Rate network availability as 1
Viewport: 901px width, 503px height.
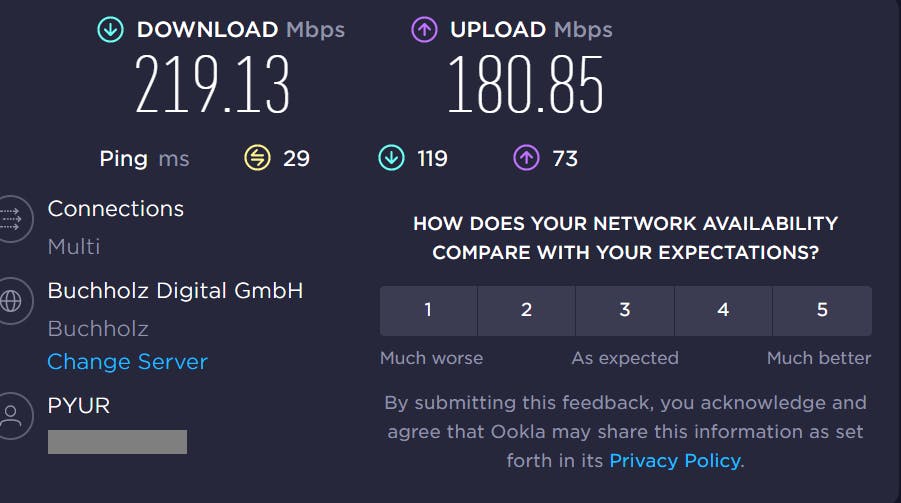point(428,310)
